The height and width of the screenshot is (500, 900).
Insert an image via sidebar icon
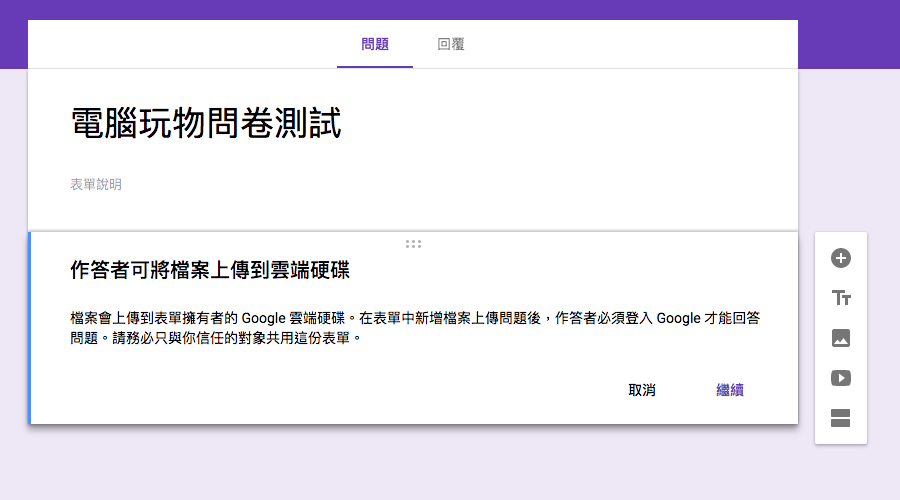[841, 338]
